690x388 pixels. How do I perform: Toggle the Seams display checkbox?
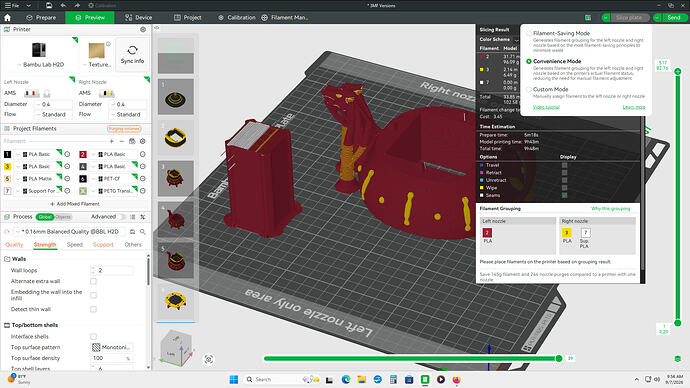565,195
